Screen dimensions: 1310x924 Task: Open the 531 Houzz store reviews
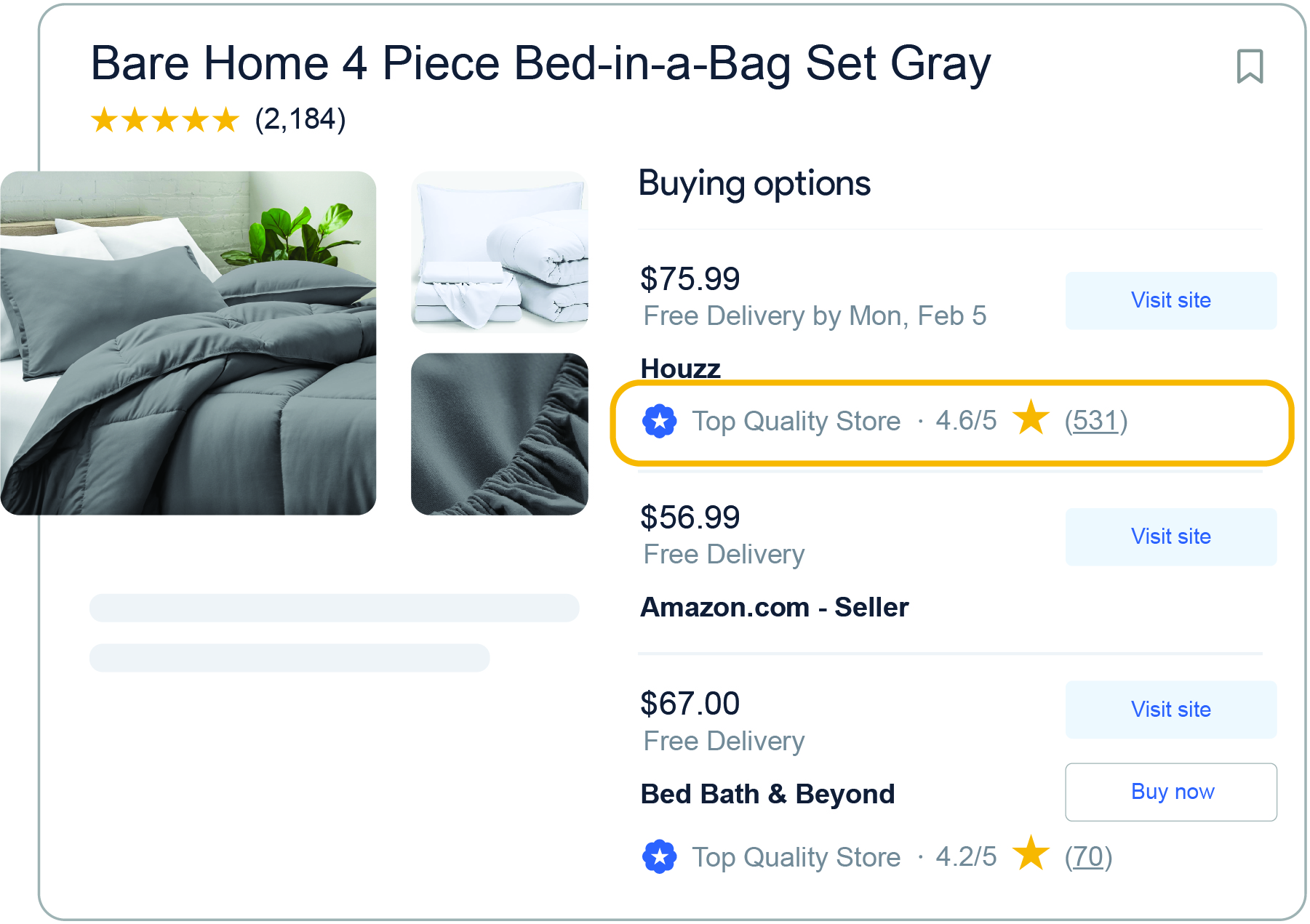click(x=1095, y=420)
